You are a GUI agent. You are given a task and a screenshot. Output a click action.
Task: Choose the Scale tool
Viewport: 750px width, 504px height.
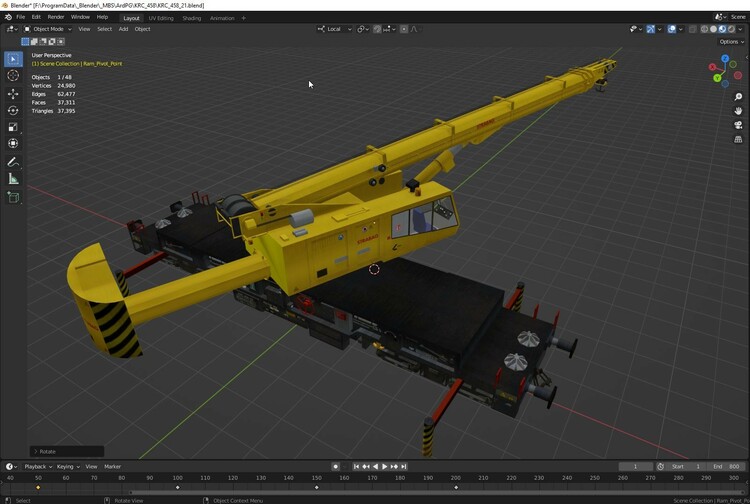click(13, 127)
